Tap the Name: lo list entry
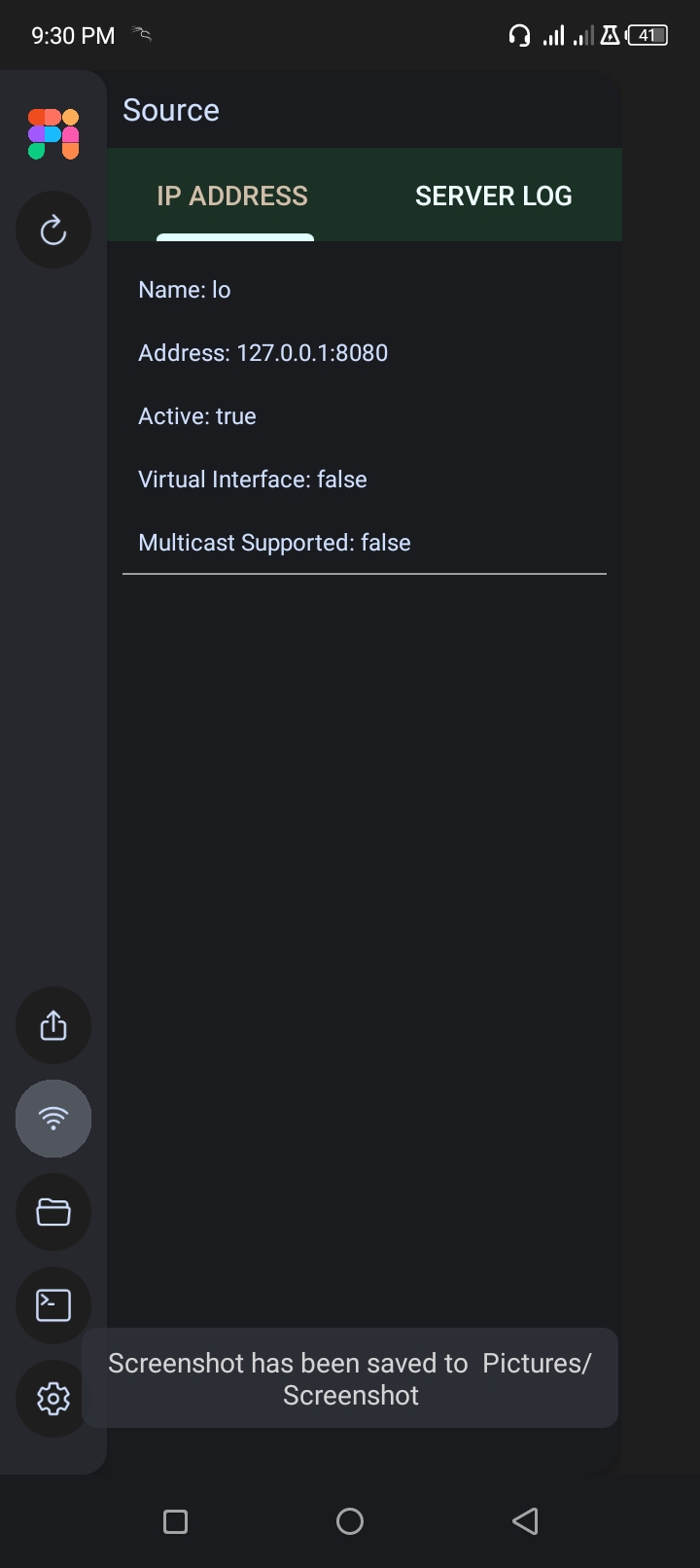The width and height of the screenshot is (700, 1568). (x=184, y=289)
